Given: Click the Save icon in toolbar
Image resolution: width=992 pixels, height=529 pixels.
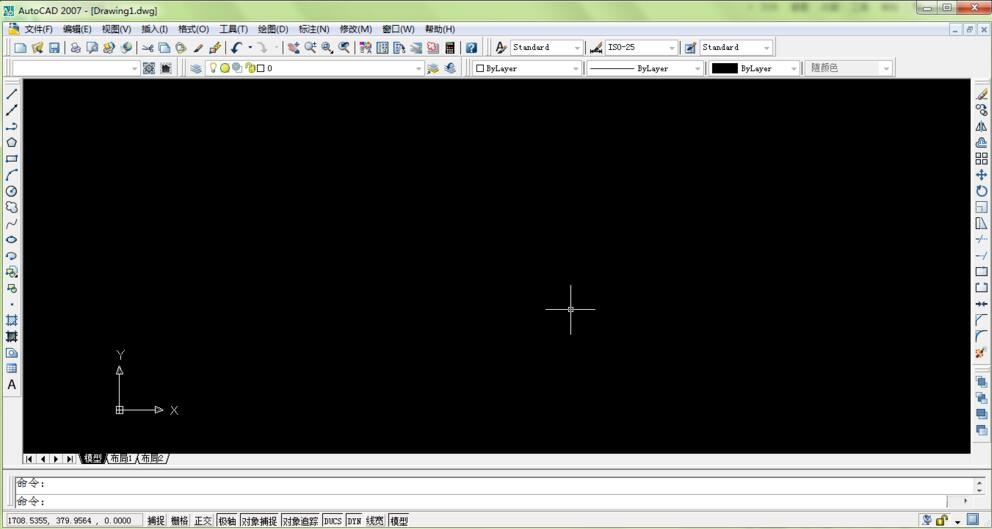Looking at the screenshot, I should 54,48.
